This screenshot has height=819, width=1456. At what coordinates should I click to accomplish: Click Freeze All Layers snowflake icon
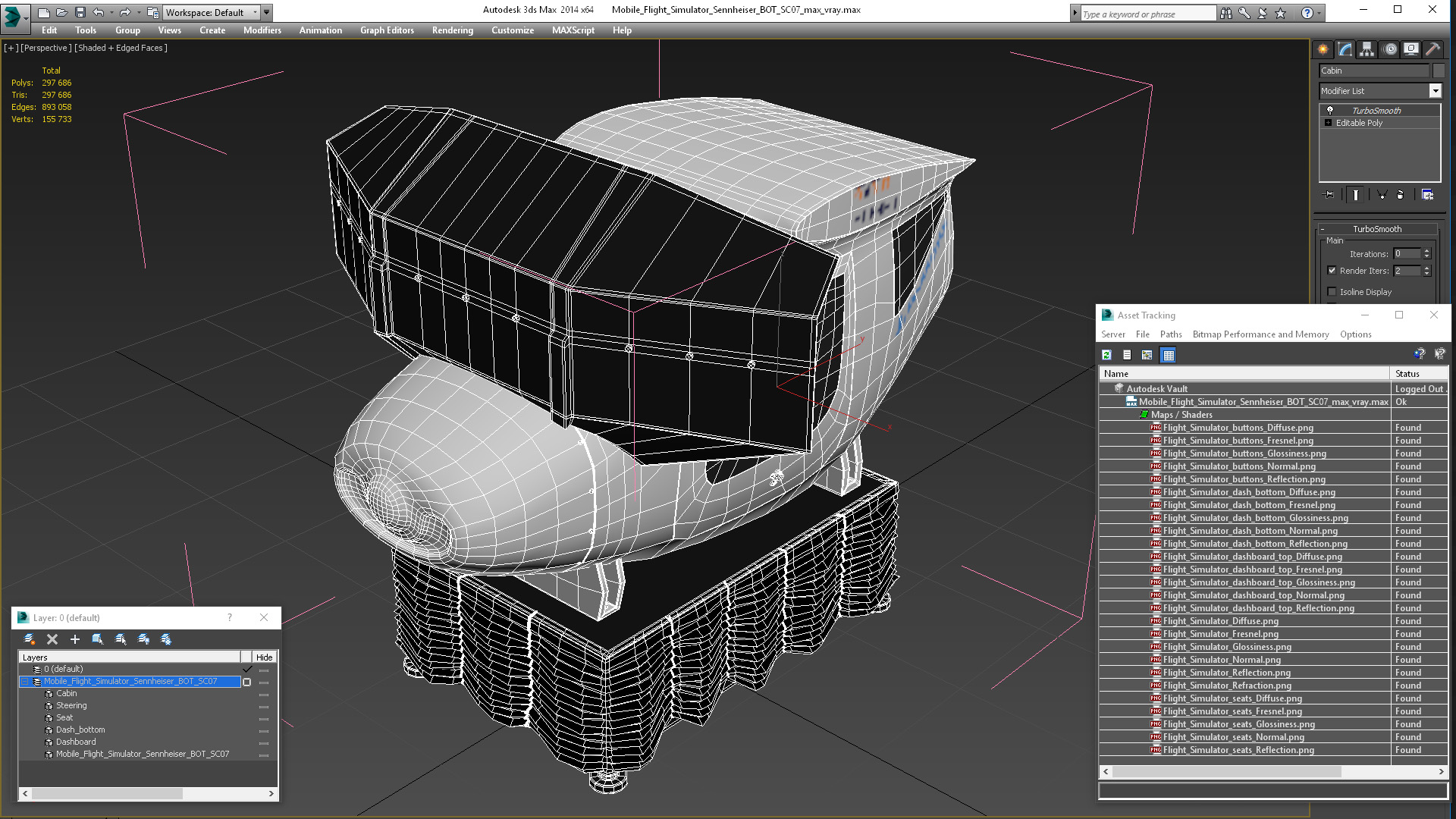(x=166, y=639)
